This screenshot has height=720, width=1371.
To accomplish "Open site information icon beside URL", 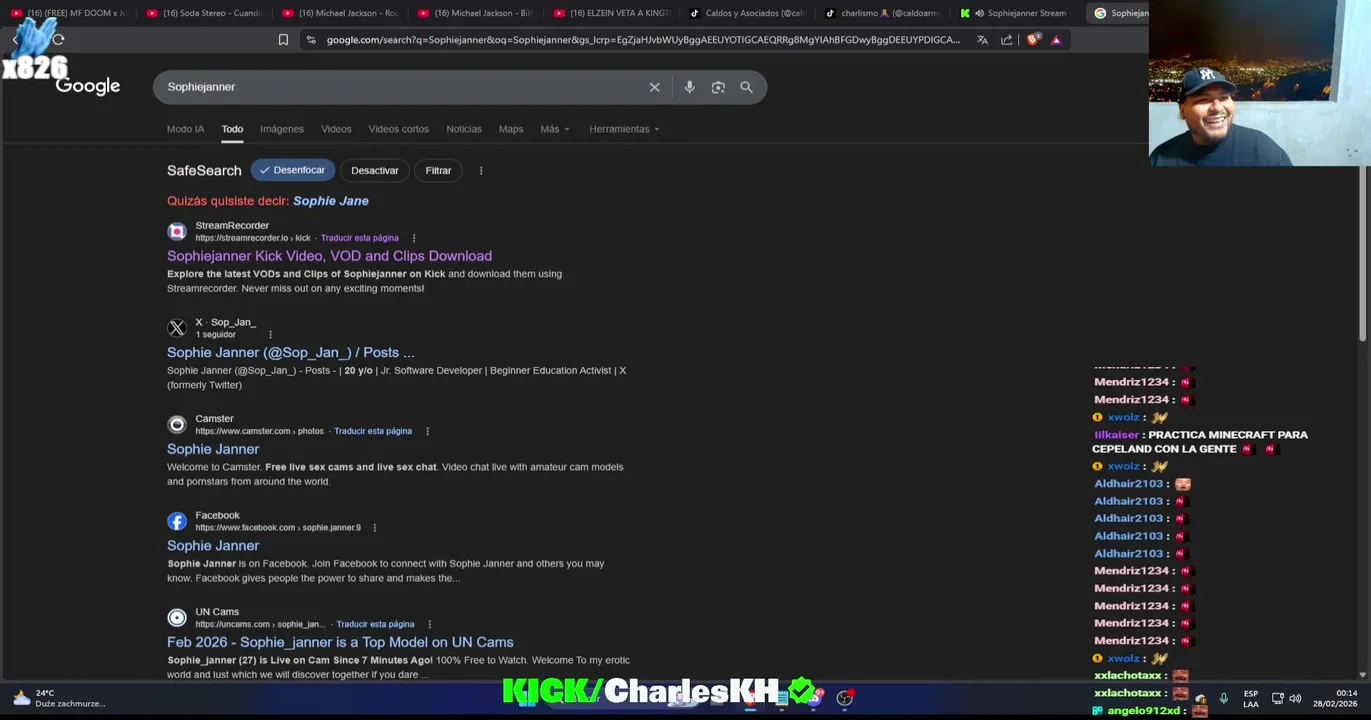I will (x=311, y=40).
